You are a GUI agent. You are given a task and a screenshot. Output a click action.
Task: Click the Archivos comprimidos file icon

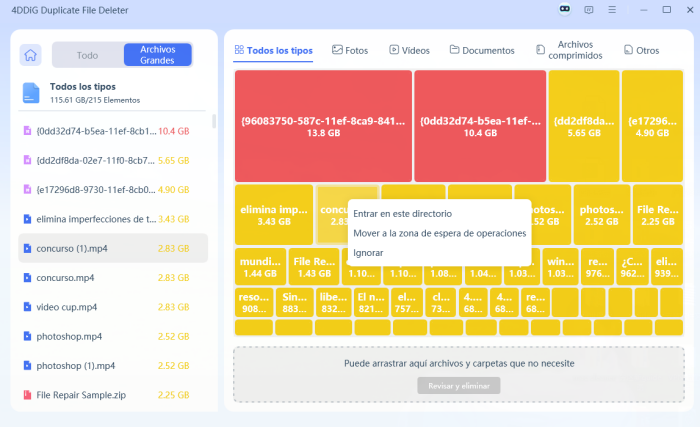coord(541,50)
